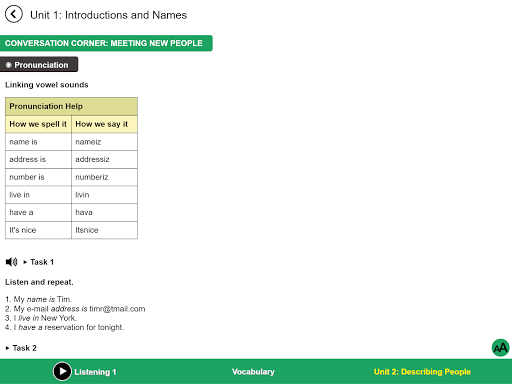Go back using the circled arrow icon
This screenshot has width=512, height=384.
[14, 14]
